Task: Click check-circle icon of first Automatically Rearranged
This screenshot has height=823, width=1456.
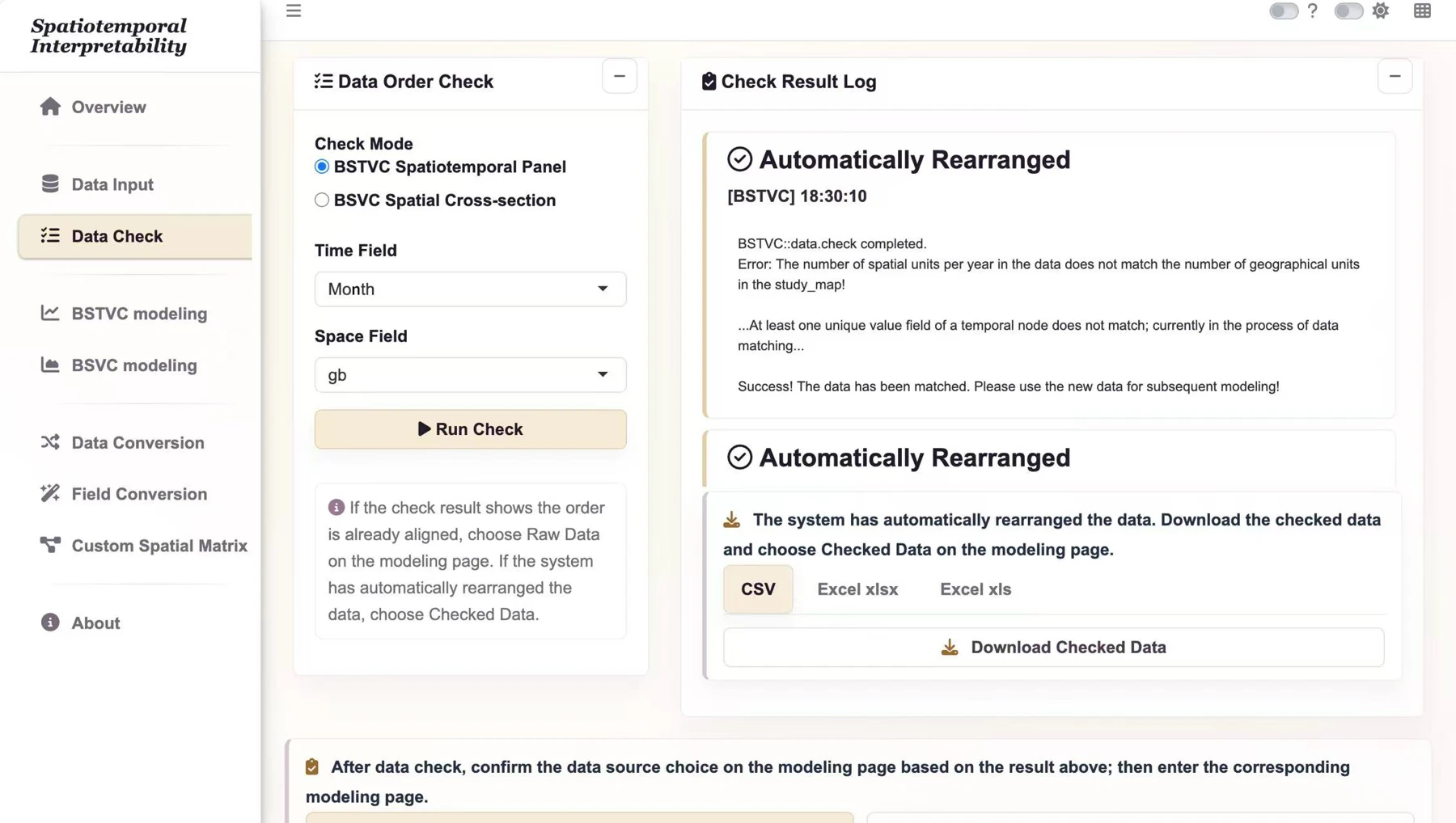Action: click(x=739, y=159)
